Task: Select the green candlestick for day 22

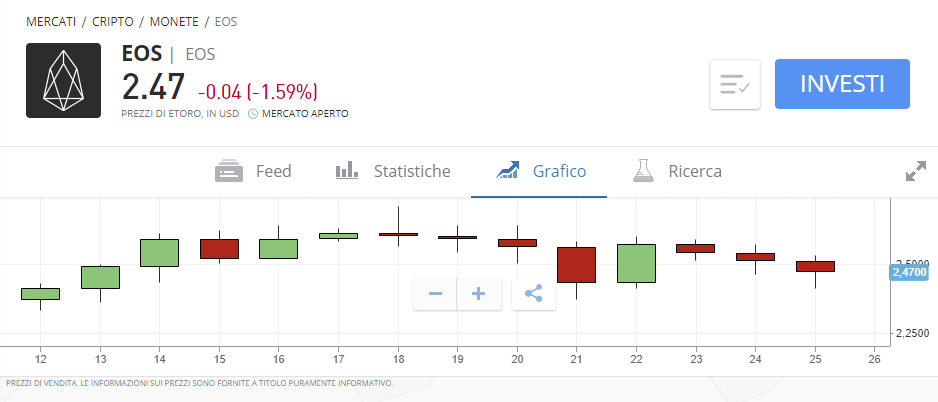Action: tap(636, 263)
